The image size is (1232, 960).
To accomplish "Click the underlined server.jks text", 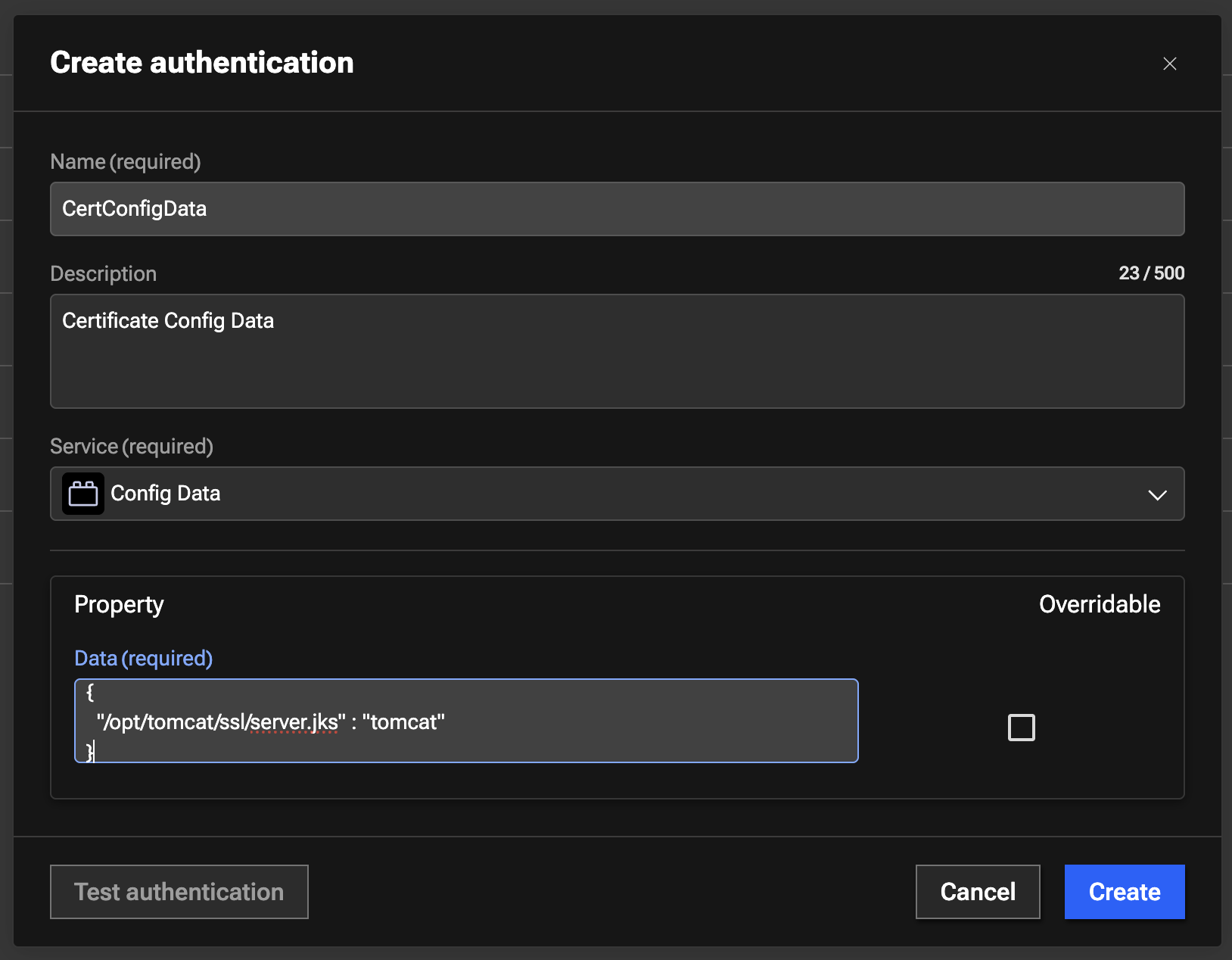I will coord(294,722).
